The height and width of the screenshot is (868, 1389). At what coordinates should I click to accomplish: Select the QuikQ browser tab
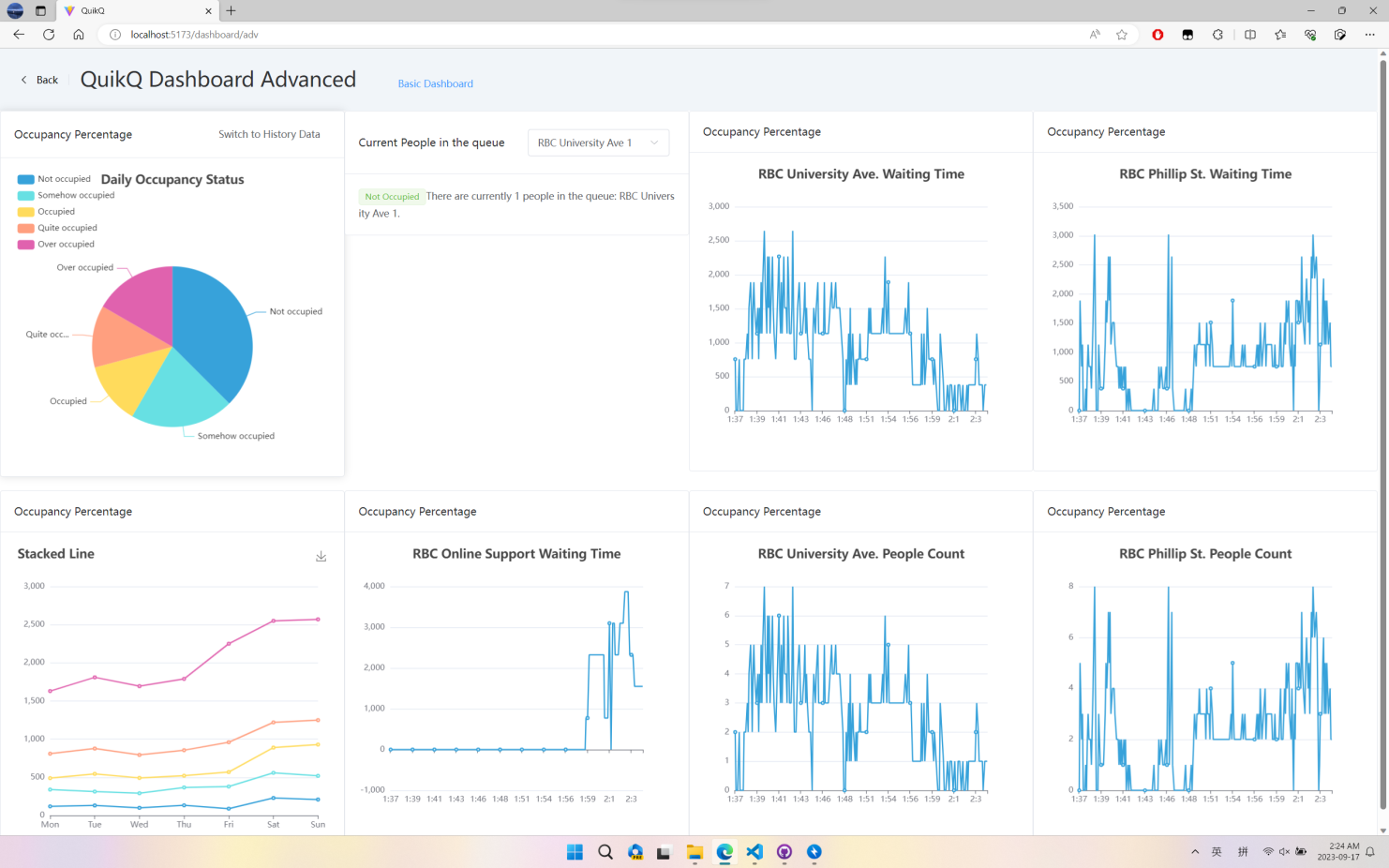tap(137, 11)
